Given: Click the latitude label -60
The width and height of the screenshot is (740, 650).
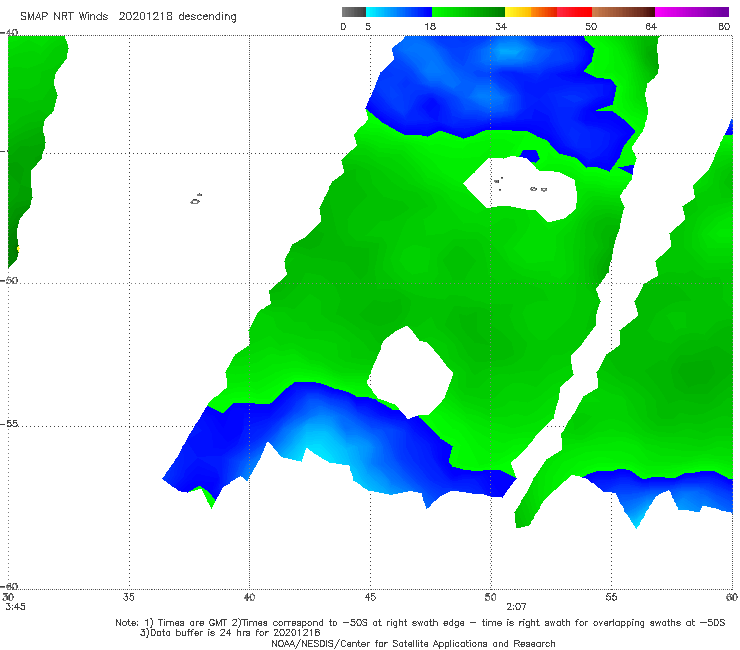Looking at the screenshot, I should pos(10,586).
